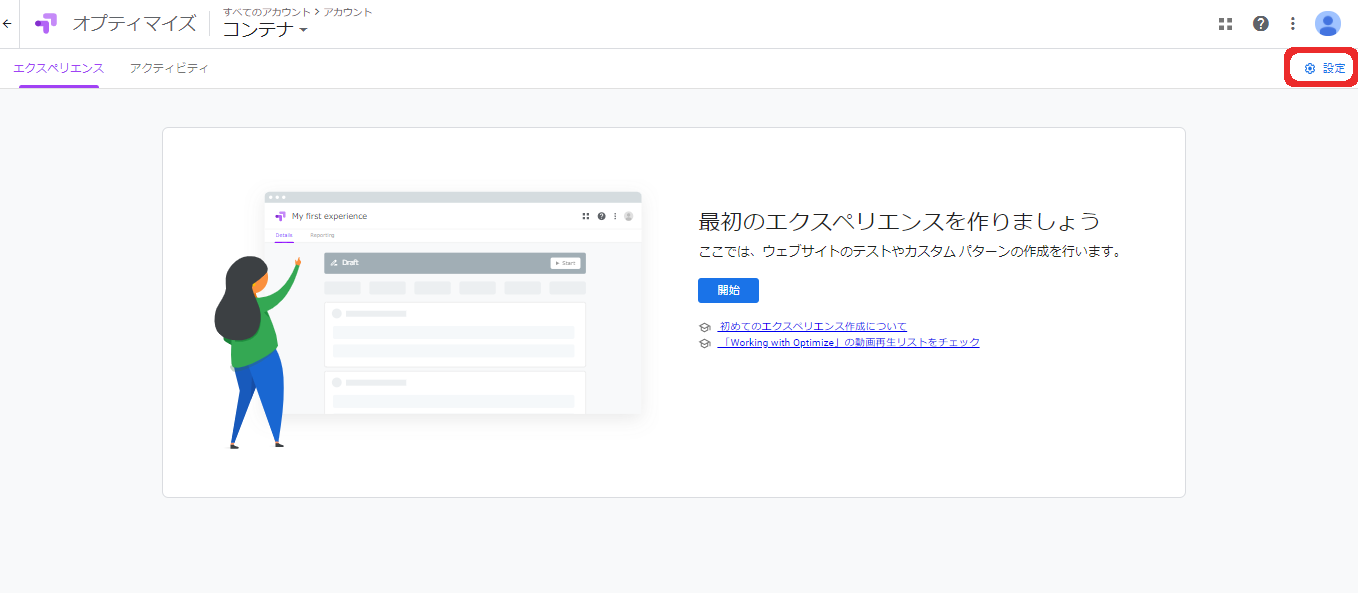The width and height of the screenshot is (1358, 593).
Task: Open the Working with Optimize playlist link
Action: [849, 342]
